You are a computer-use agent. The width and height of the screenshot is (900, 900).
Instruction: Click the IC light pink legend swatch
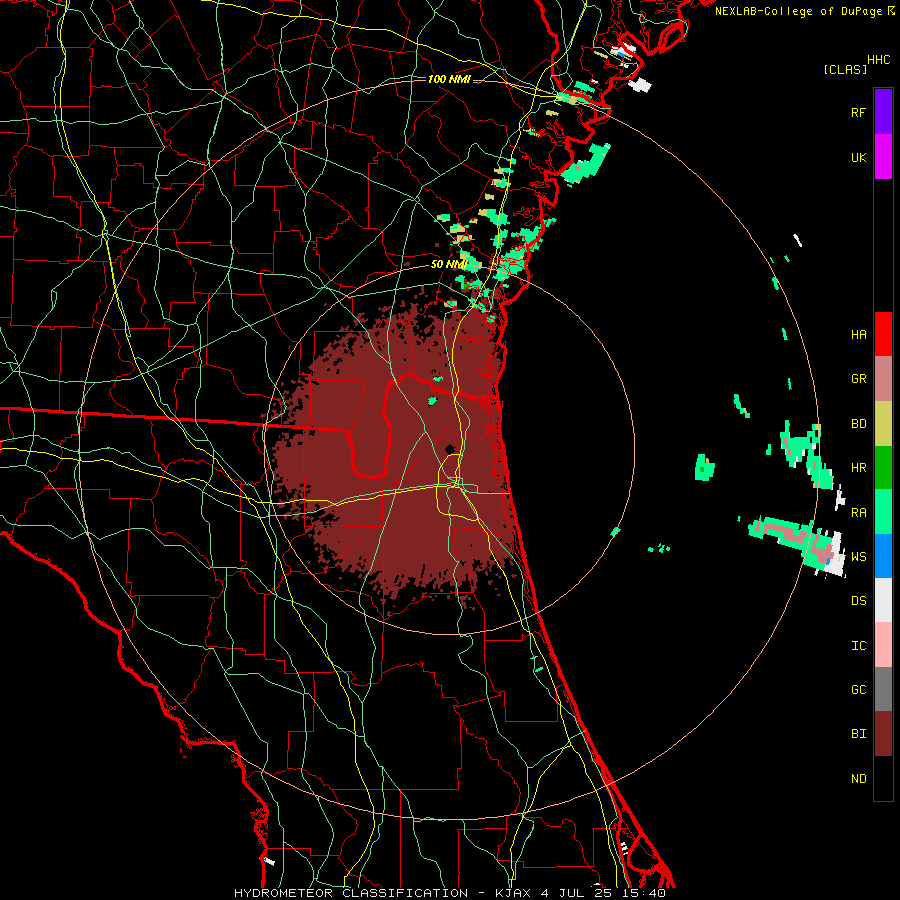(x=883, y=645)
